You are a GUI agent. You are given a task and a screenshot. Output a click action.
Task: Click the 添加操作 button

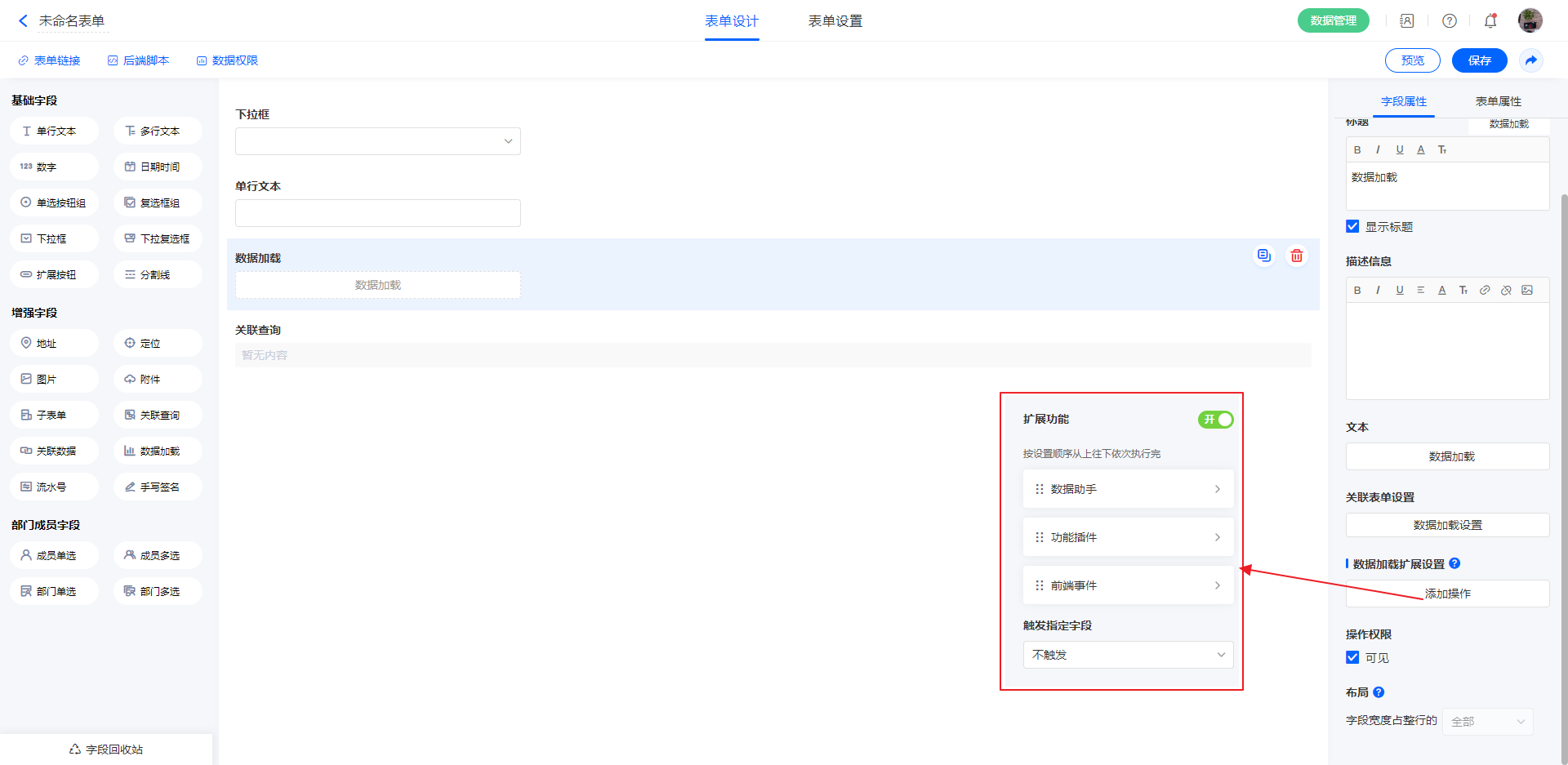pyautogui.click(x=1447, y=594)
